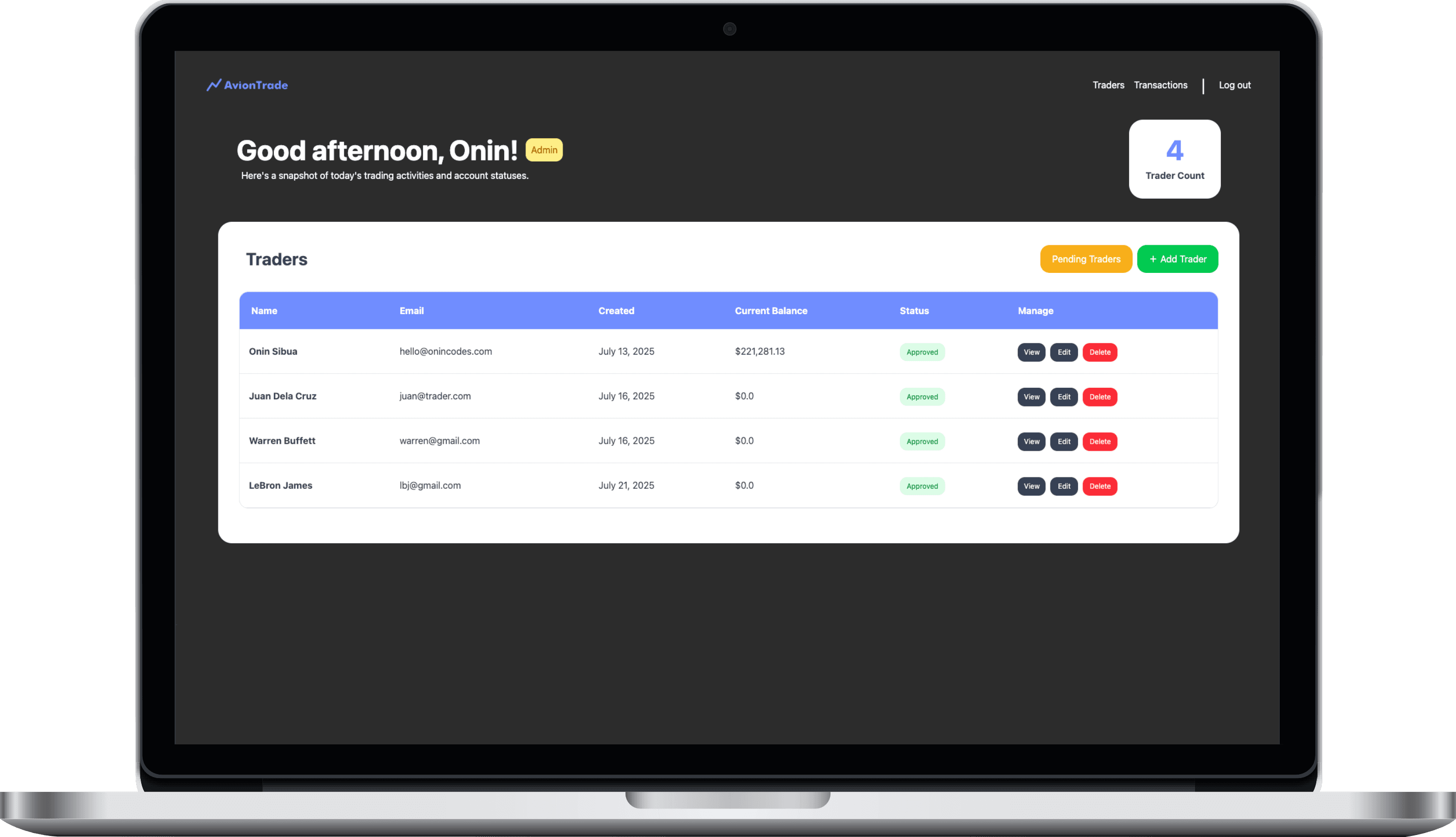The image size is (1456, 837).
Task: Click the Log out link
Action: [x=1234, y=85]
